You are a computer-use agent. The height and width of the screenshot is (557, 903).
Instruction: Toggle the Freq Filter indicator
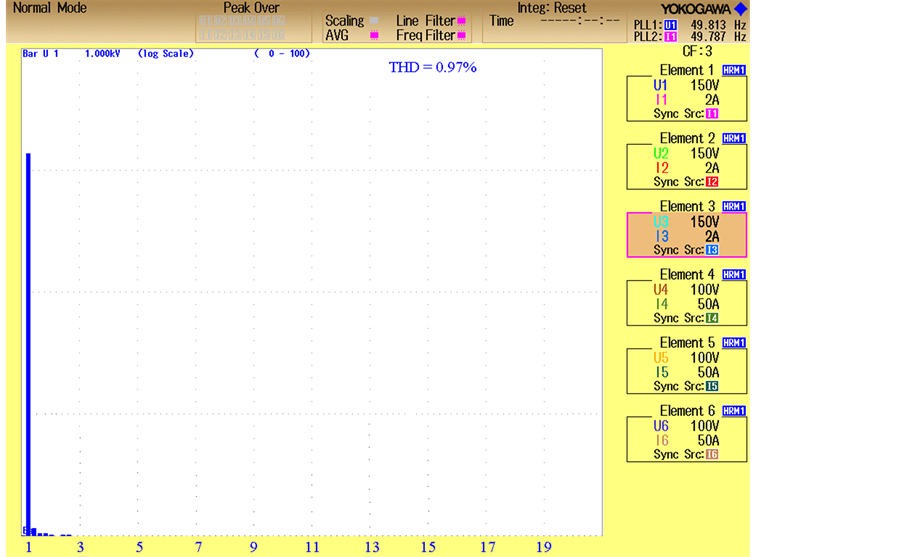[461, 35]
